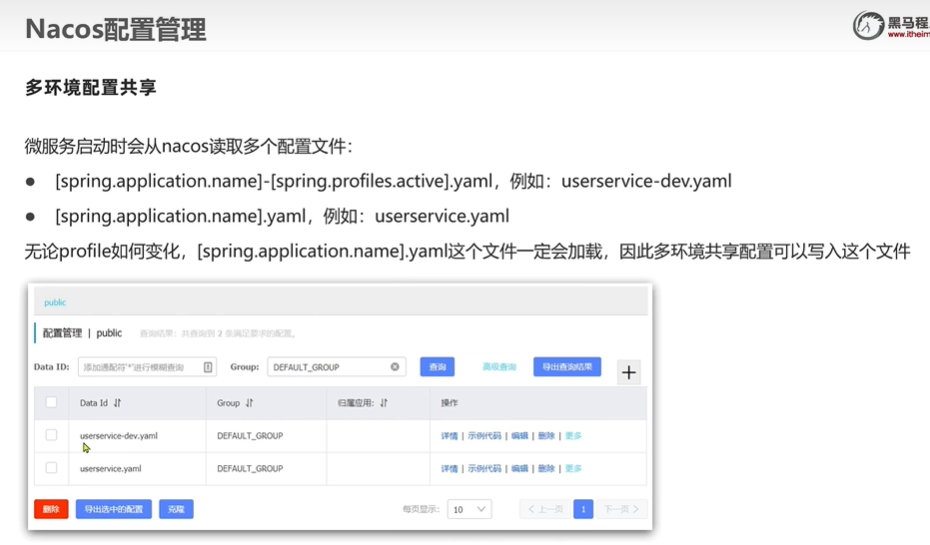The height and width of the screenshot is (545, 930).
Task: Click the Data ID input field
Action: coord(147,367)
